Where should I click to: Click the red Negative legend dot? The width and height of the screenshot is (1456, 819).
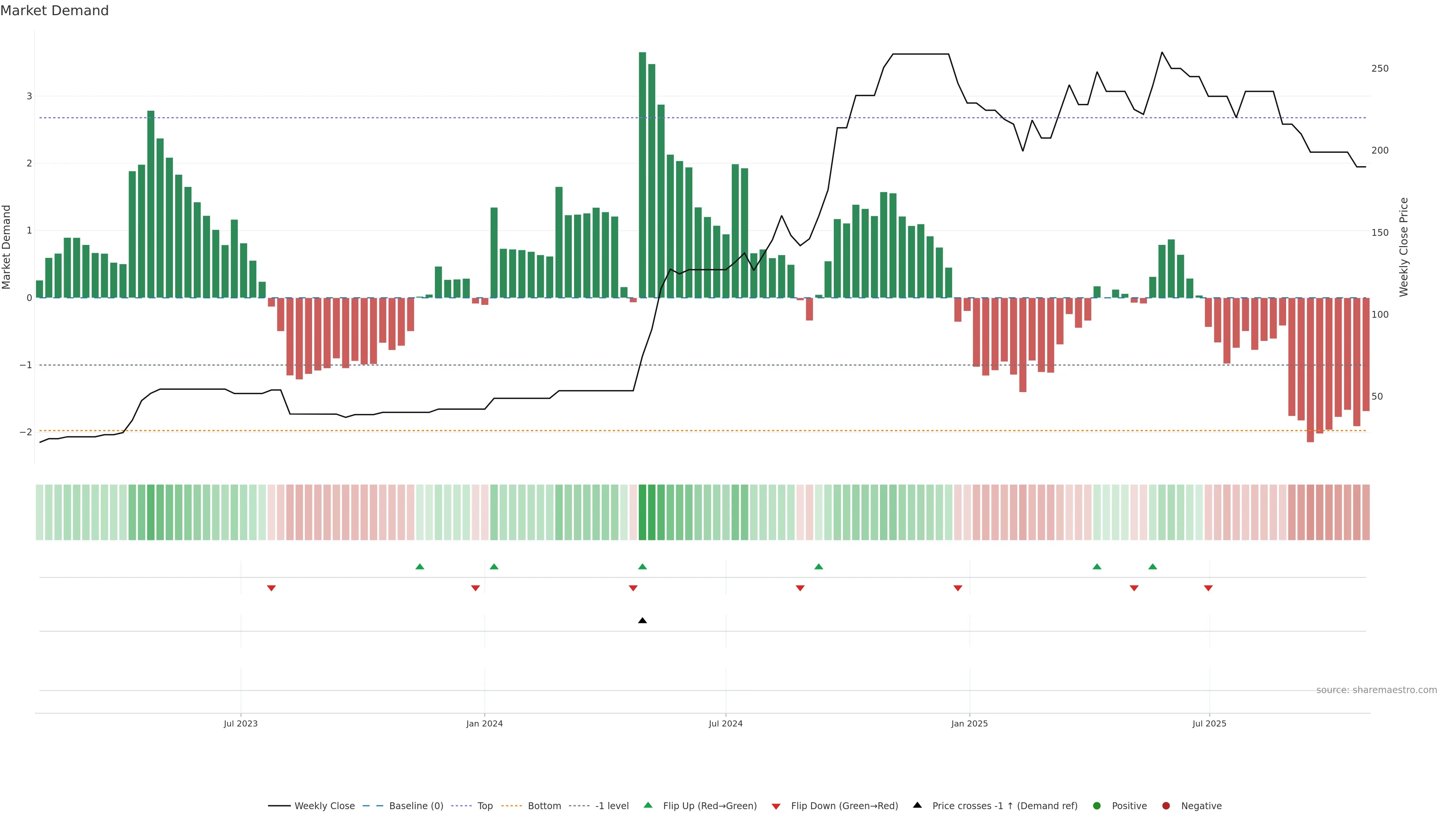click(1166, 806)
